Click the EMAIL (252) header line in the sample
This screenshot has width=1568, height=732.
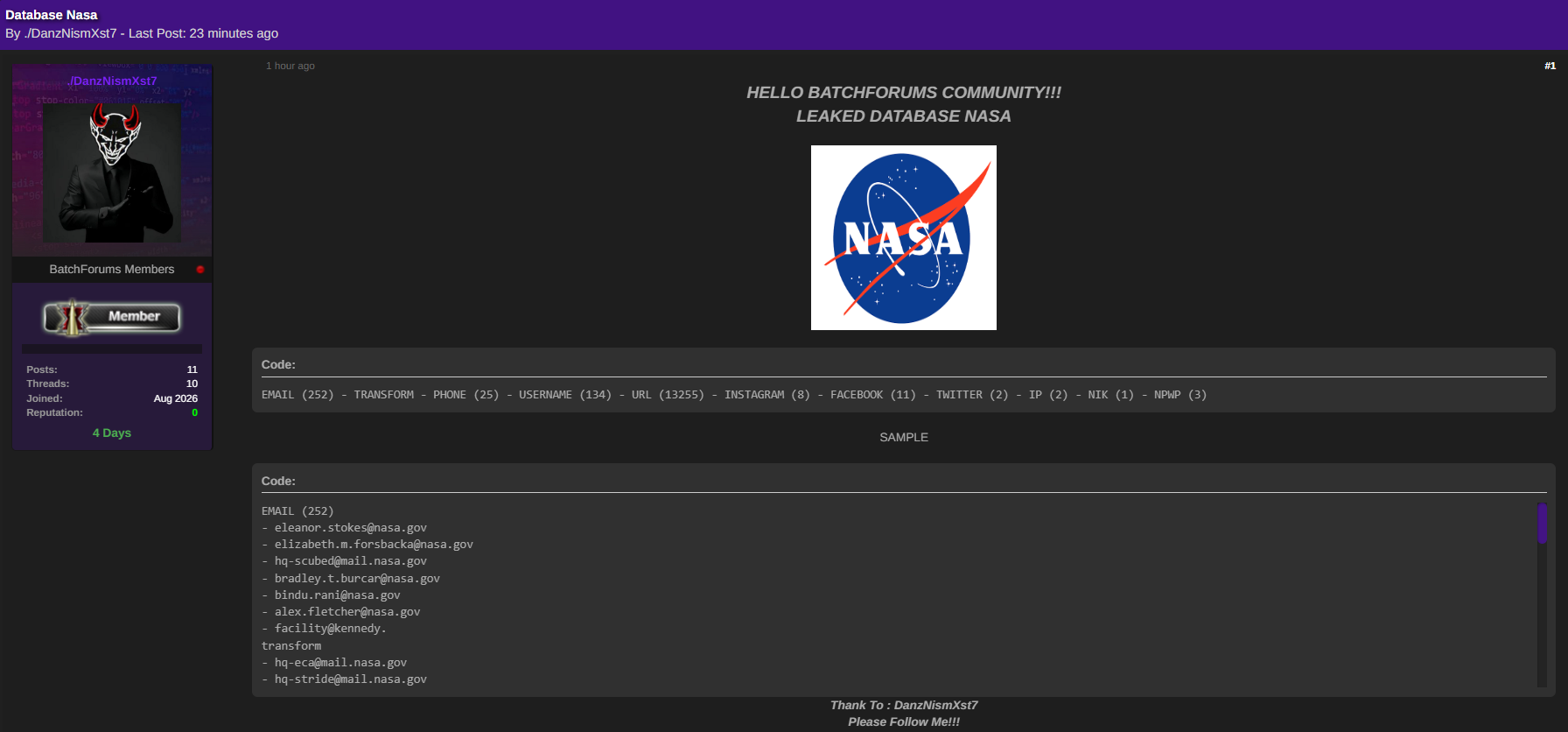(x=297, y=511)
